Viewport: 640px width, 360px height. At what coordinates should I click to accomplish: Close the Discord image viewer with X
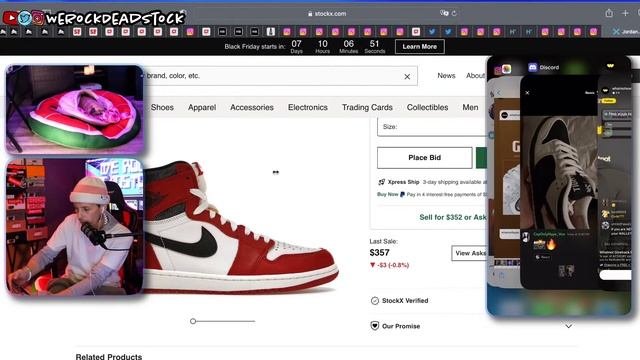[527, 93]
